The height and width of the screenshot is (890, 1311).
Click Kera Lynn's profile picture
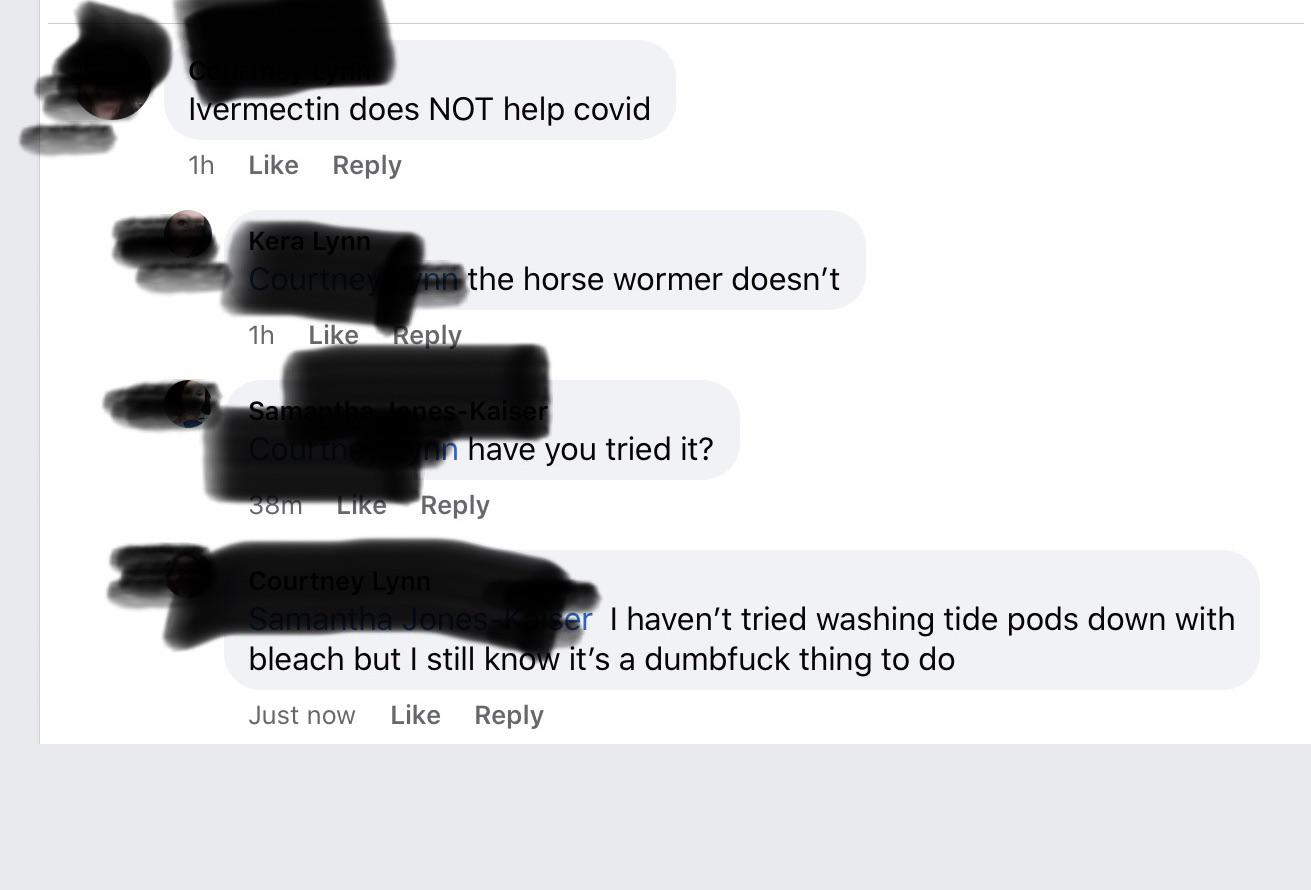[188, 235]
